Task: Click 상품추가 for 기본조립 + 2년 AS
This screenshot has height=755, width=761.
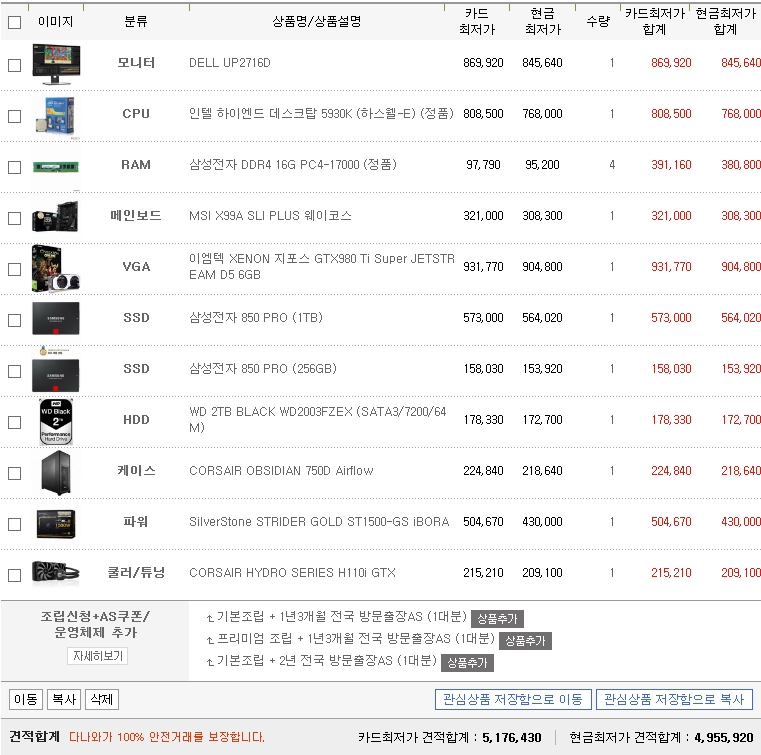Action: coord(467,663)
